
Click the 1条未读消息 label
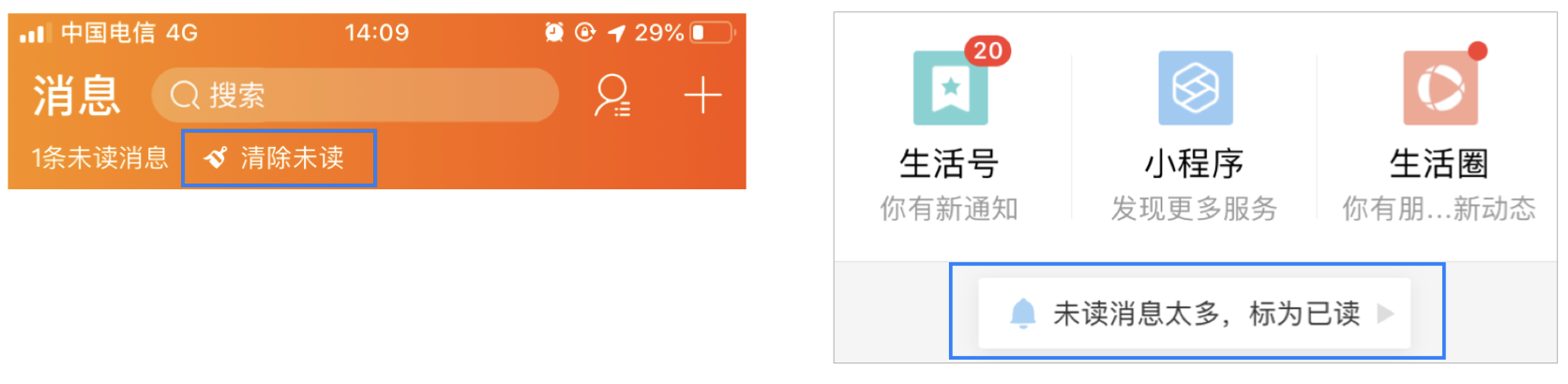(99, 157)
